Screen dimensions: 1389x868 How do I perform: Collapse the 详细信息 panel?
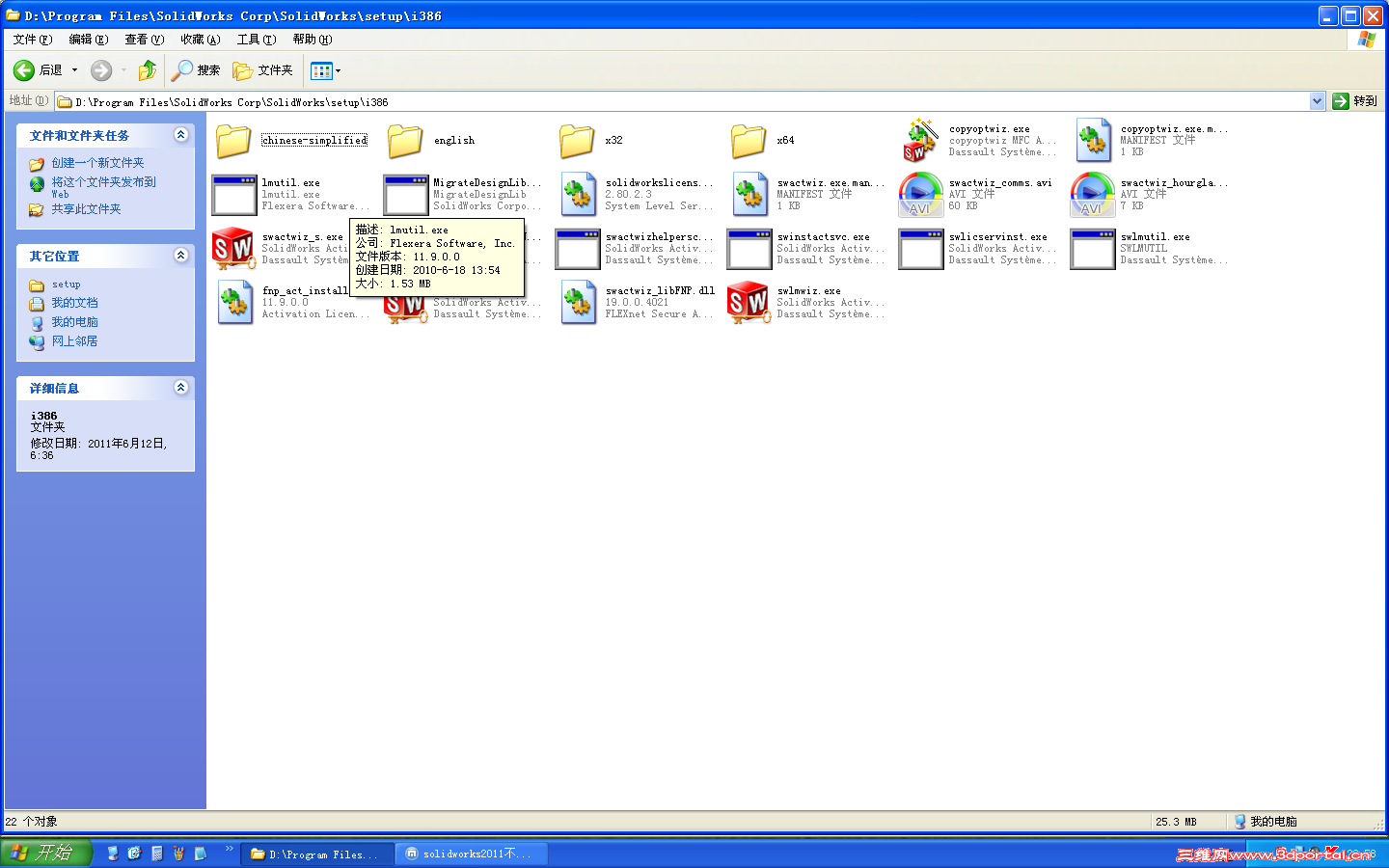pyautogui.click(x=180, y=388)
